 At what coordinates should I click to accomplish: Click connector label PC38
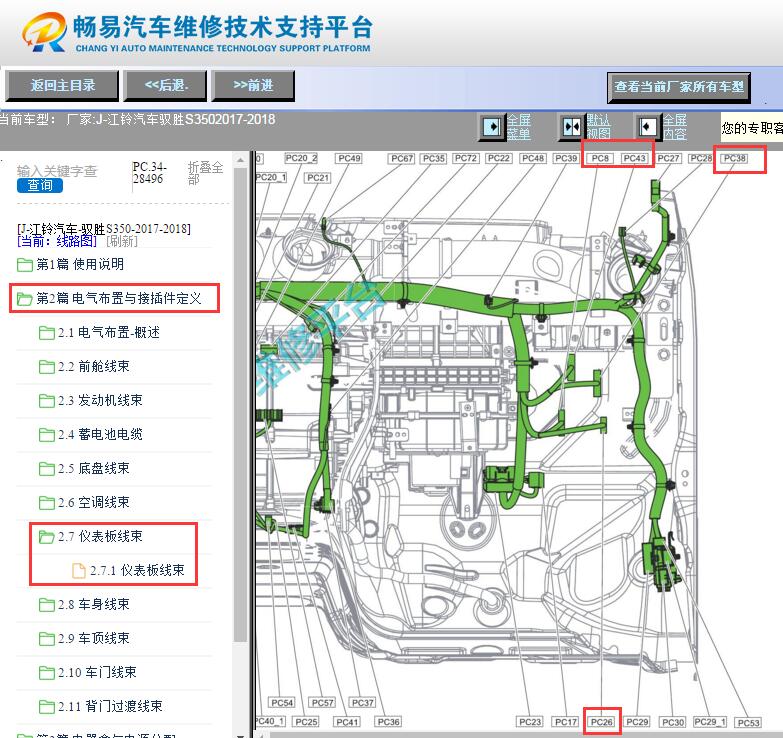tap(735, 158)
